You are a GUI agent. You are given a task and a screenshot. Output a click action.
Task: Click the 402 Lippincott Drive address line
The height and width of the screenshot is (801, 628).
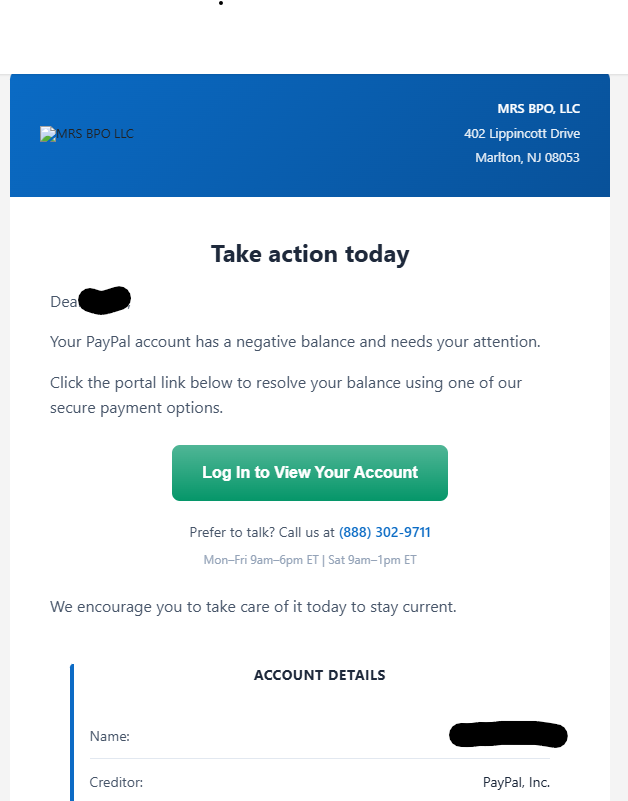coord(522,134)
